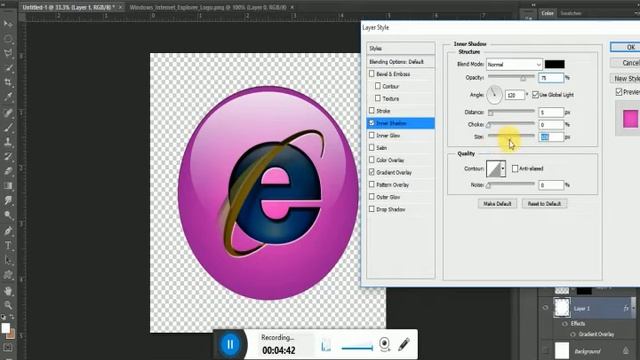Enable the Pattern Overlay checkbox
The width and height of the screenshot is (640, 360).
(371, 184)
